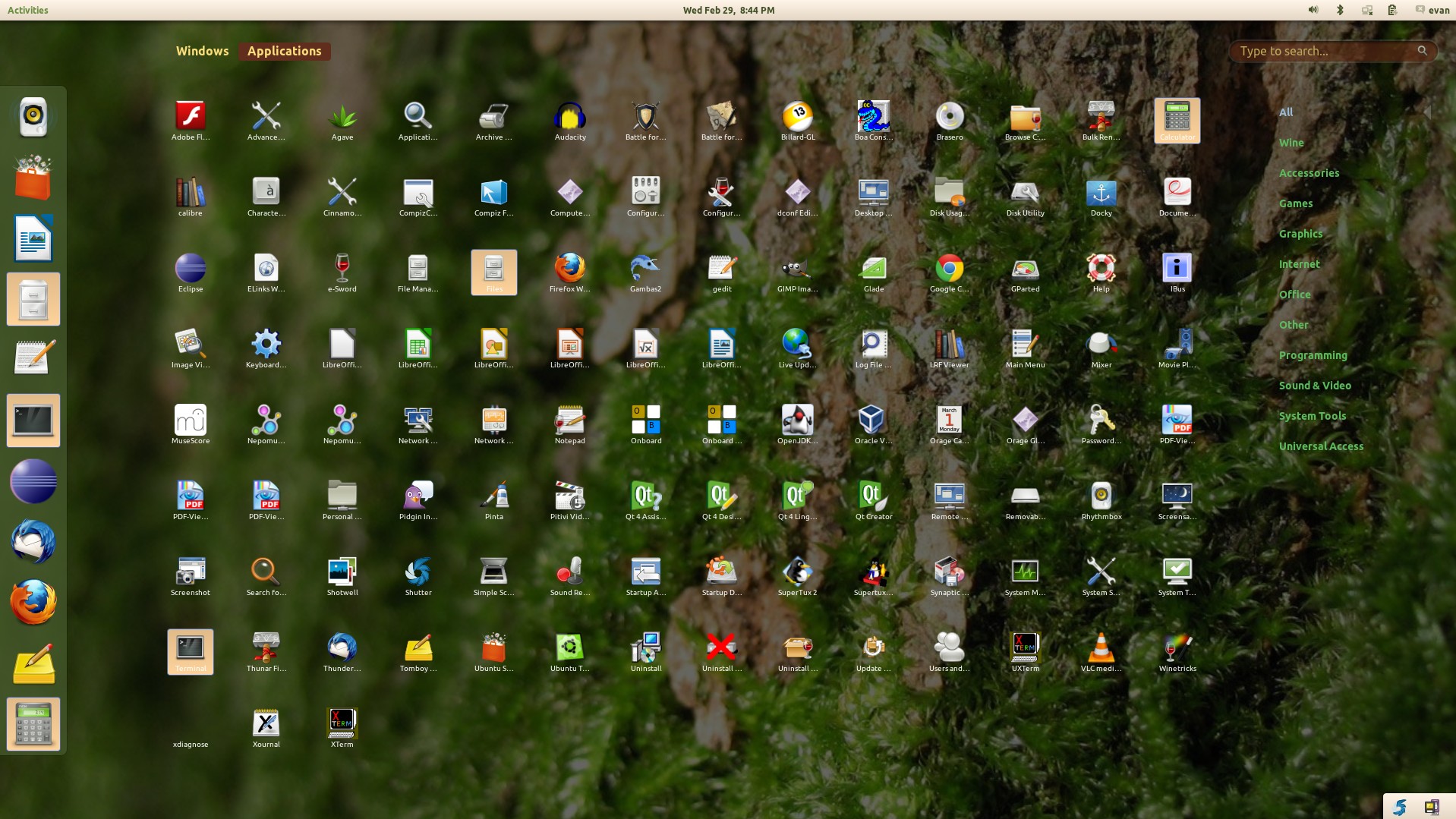The width and height of the screenshot is (1456, 819).
Task: Launch Shotwell photo manager
Action: pos(342,576)
